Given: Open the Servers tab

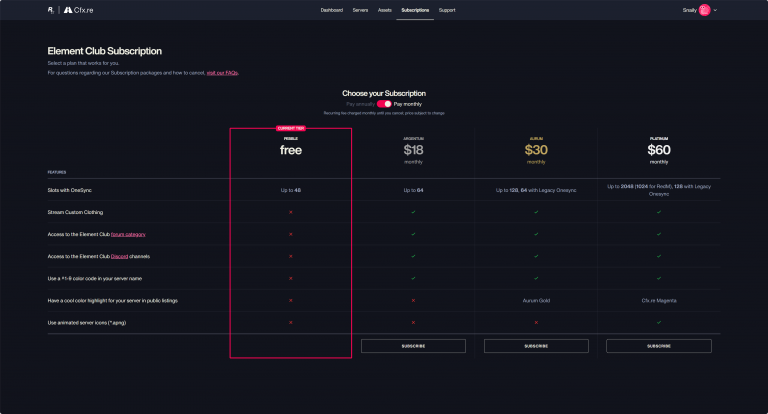Looking at the screenshot, I should (x=360, y=10).
